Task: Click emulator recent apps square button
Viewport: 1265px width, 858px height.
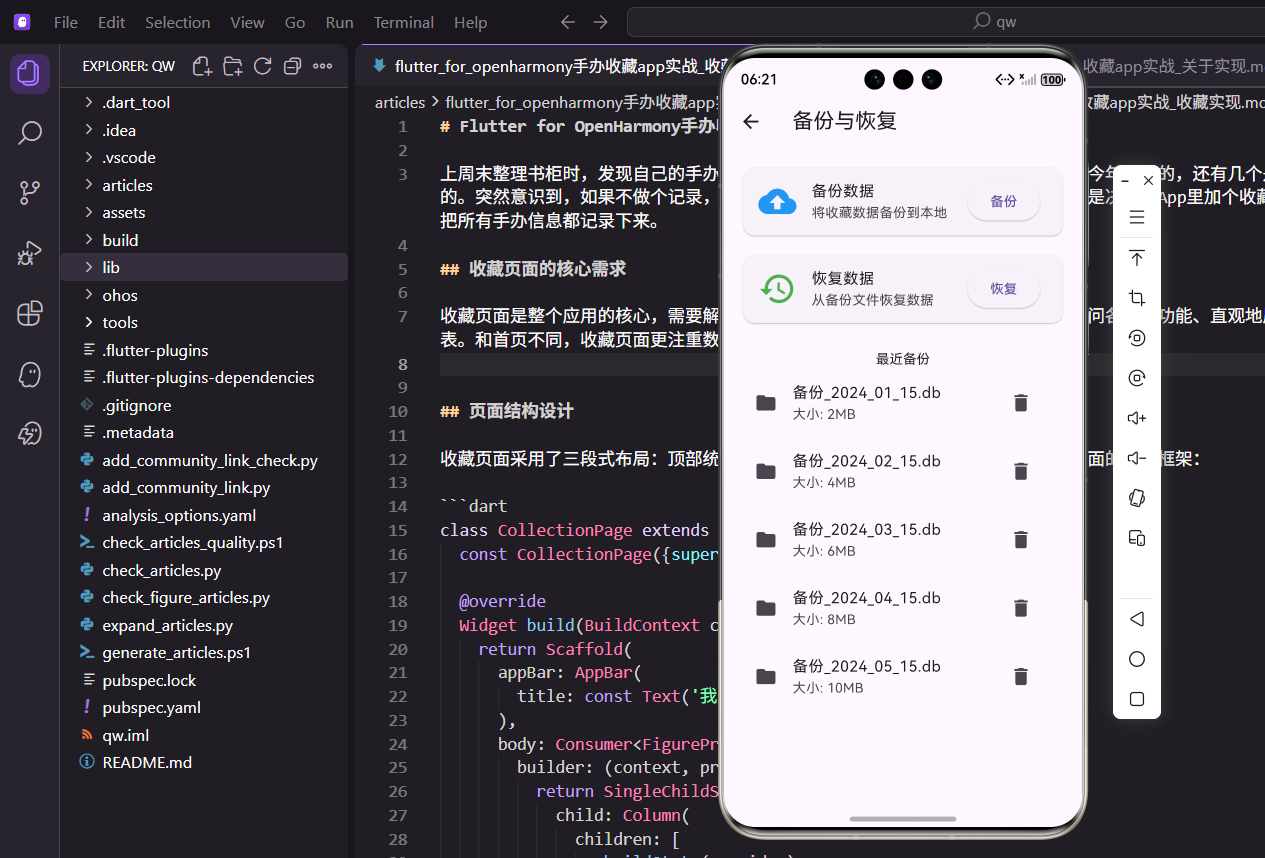Action: click(x=1137, y=699)
